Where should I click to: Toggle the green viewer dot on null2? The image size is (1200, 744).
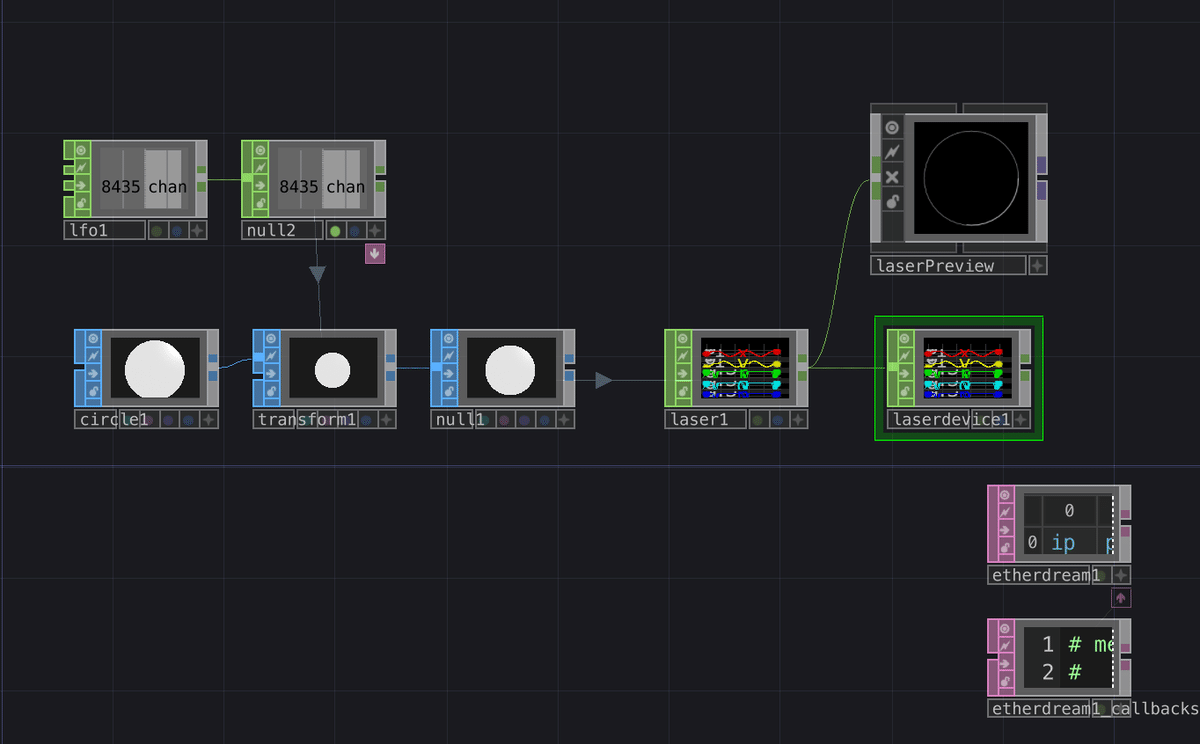pyautogui.click(x=335, y=230)
